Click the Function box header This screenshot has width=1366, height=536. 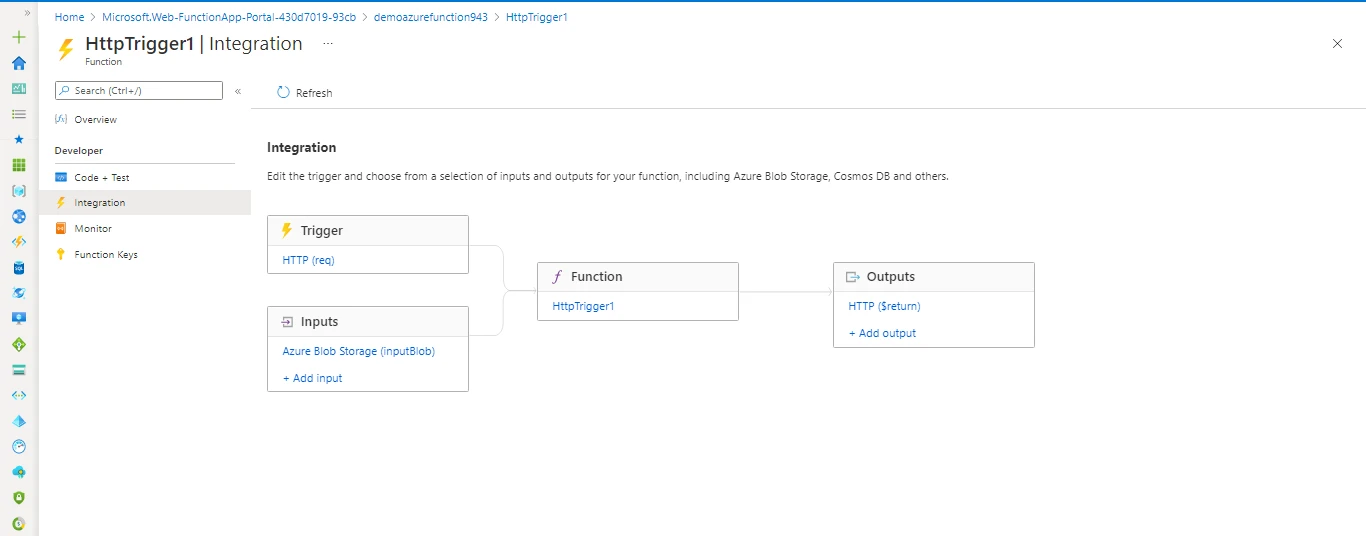coord(638,277)
